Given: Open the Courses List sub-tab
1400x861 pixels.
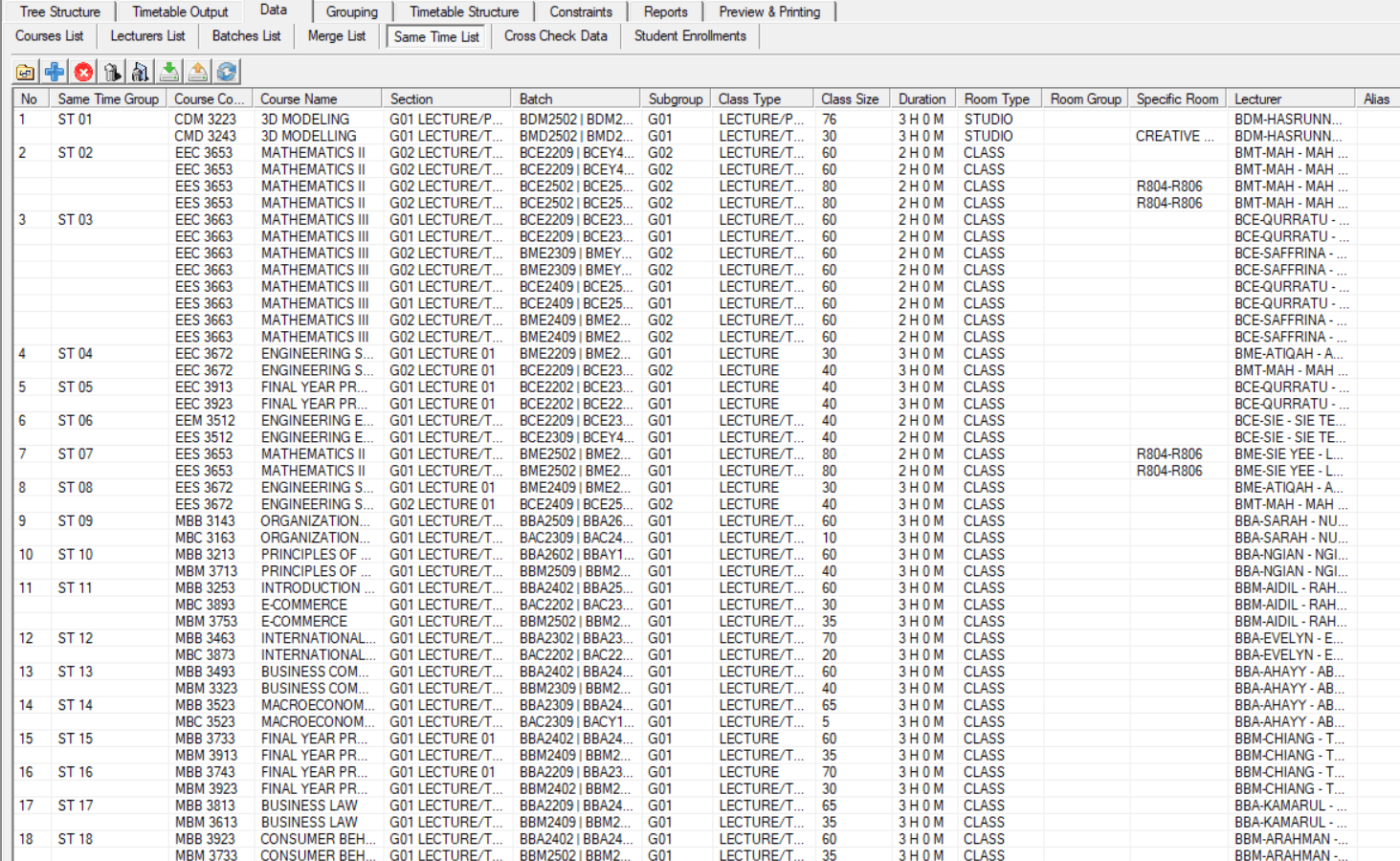Looking at the screenshot, I should pyautogui.click(x=50, y=36).
